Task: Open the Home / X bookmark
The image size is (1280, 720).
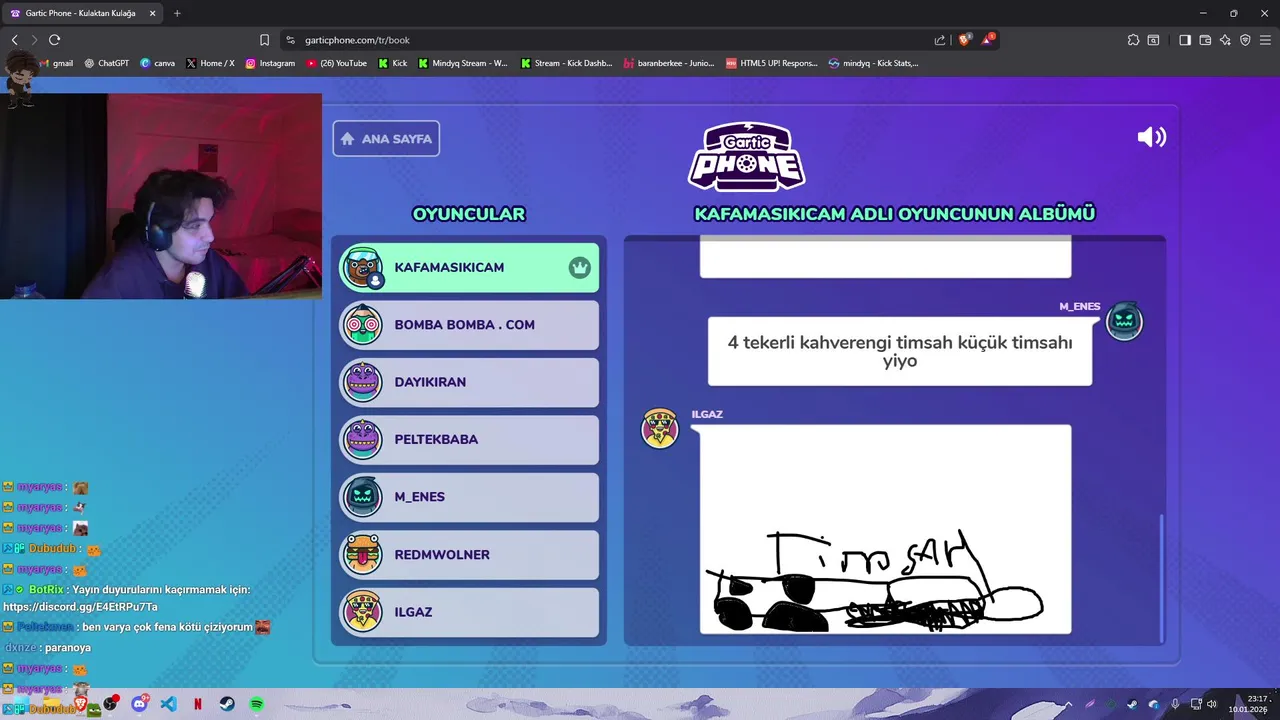Action: click(211, 63)
